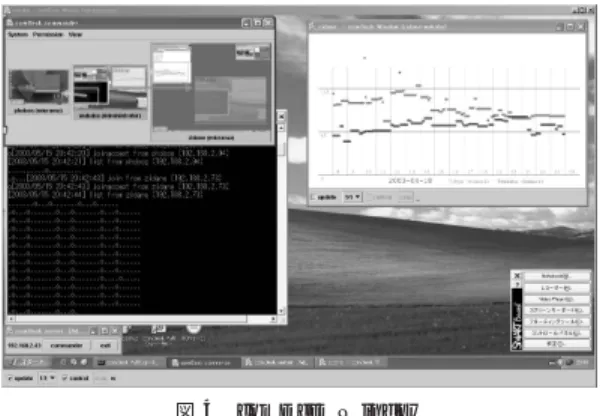Click the right arrow of console horizontal scrollbar
The image size is (600, 416).
[273, 319]
